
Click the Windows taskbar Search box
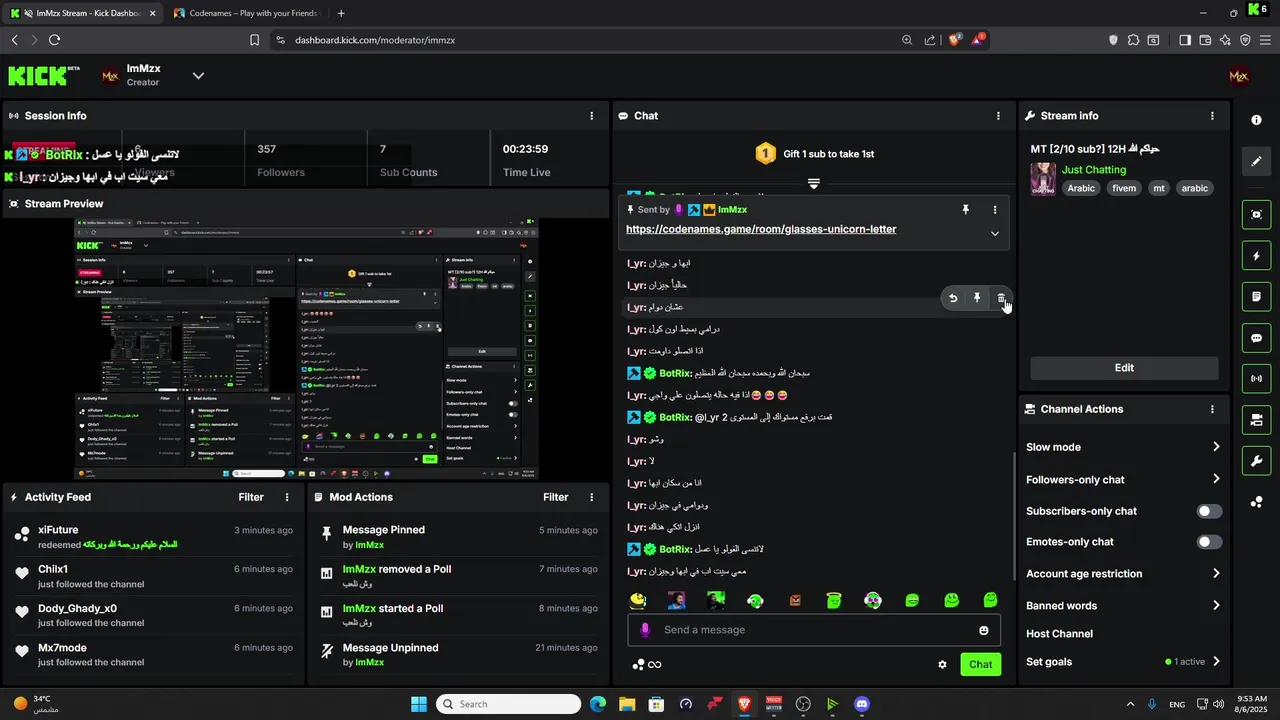point(508,704)
